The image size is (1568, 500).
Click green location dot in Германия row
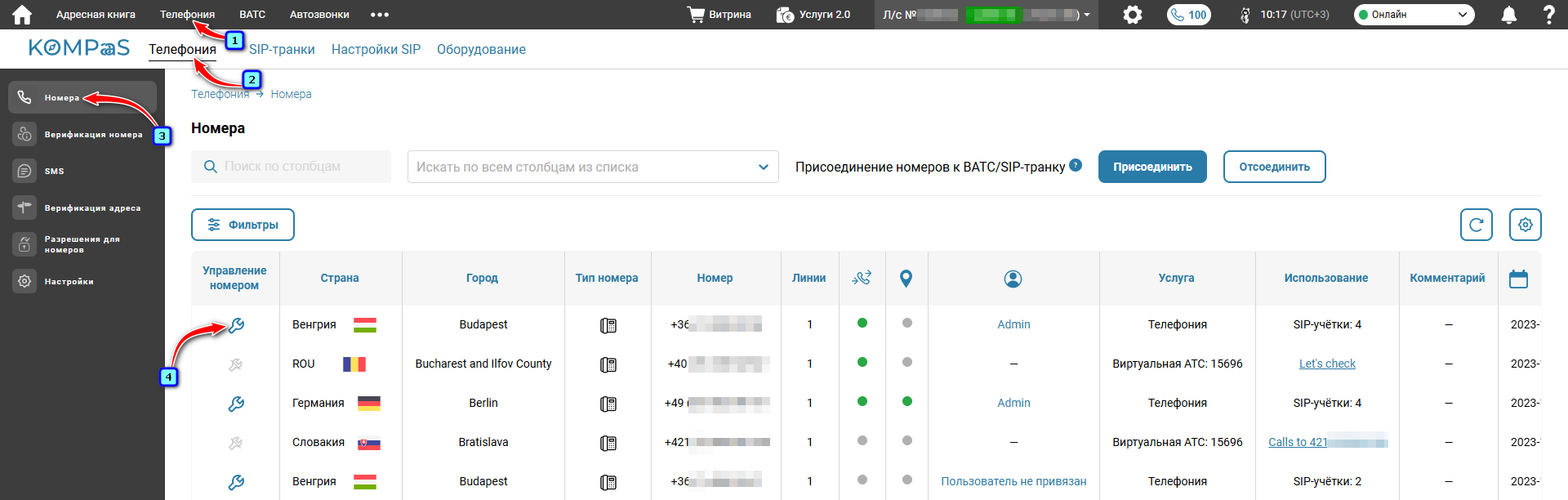[x=906, y=401]
